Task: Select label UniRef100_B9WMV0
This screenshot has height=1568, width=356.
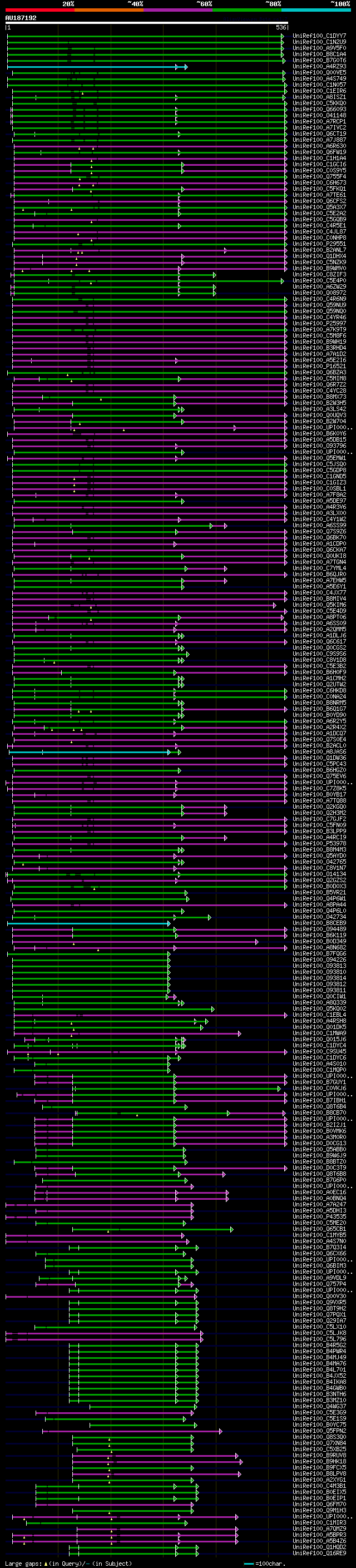Action: (319, 268)
